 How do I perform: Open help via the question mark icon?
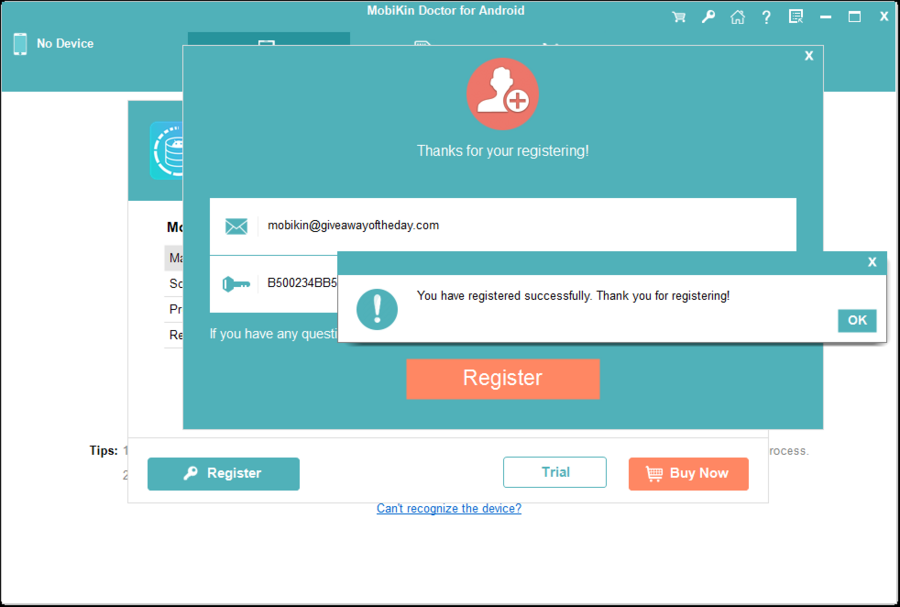click(x=766, y=16)
